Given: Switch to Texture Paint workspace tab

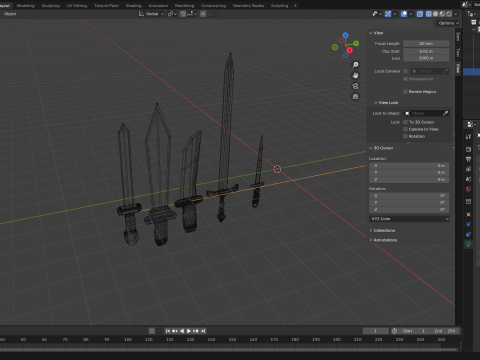Looking at the screenshot, I should pyautogui.click(x=106, y=6).
